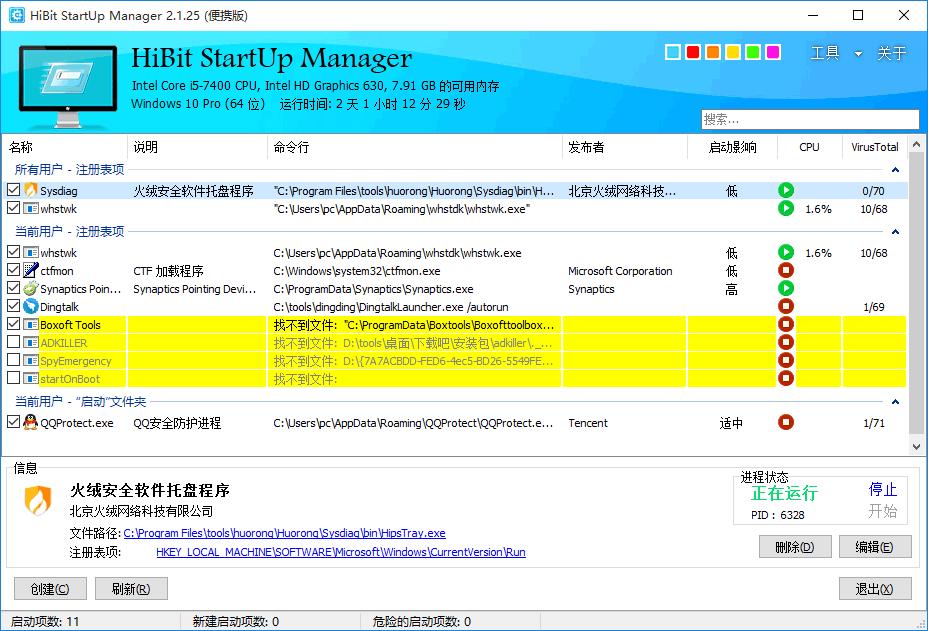
Task: Click the red stopped icon for QQProtect.exe
Action: (x=785, y=423)
